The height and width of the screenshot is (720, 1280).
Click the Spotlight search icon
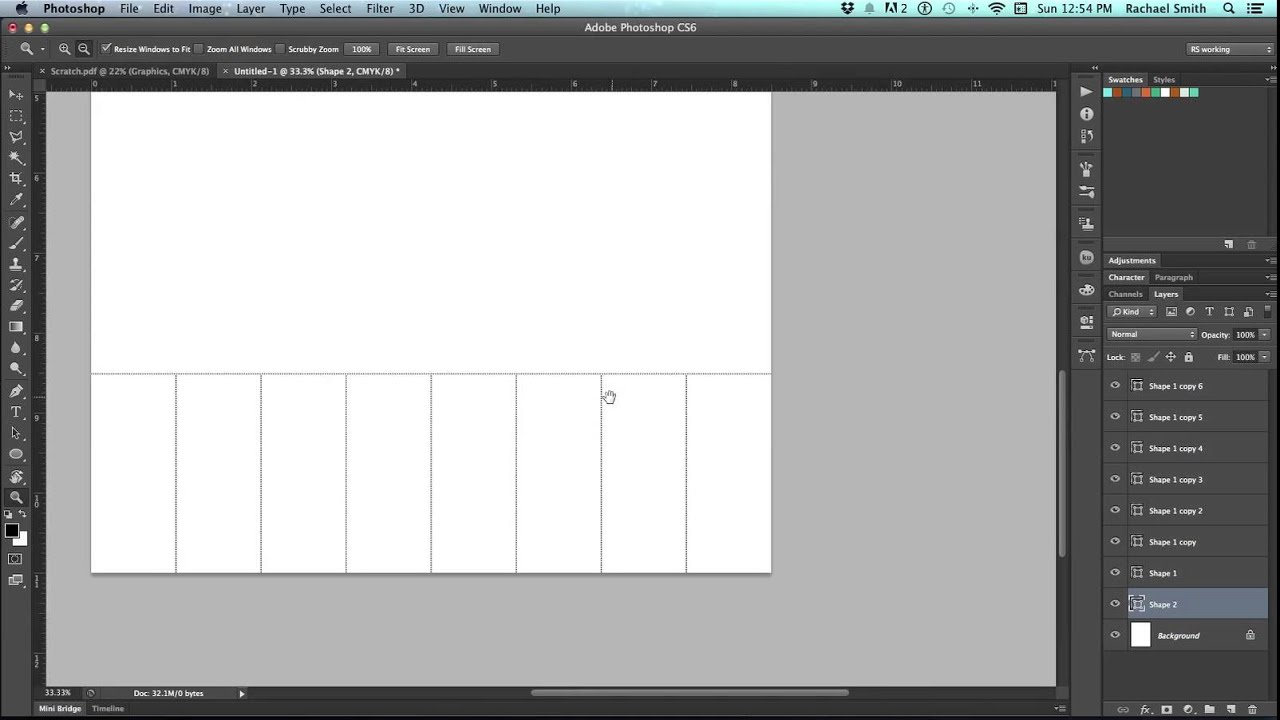click(1229, 9)
